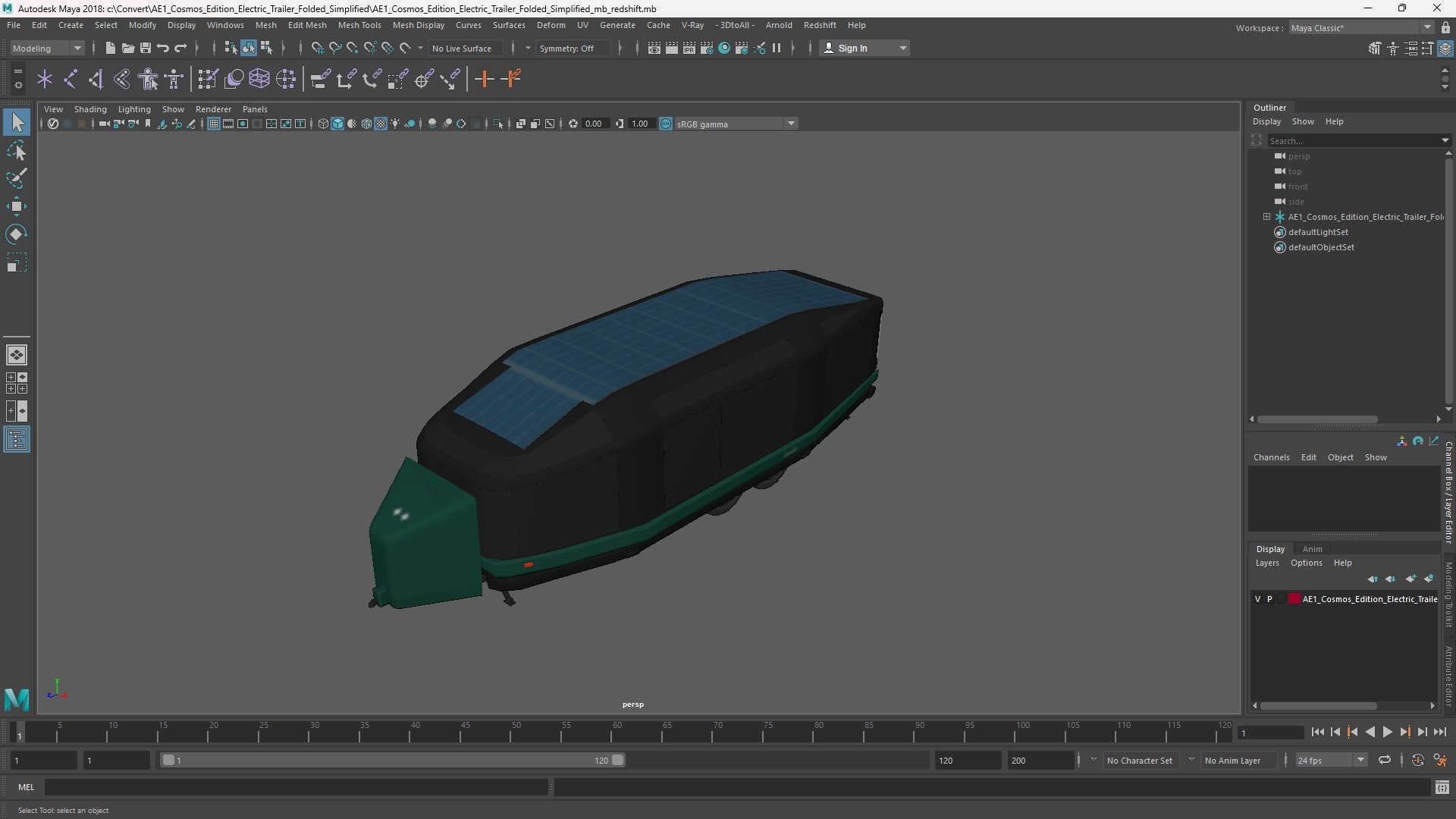
Task: Open the Workspace Maya Classic dropdown
Action: click(1360, 27)
